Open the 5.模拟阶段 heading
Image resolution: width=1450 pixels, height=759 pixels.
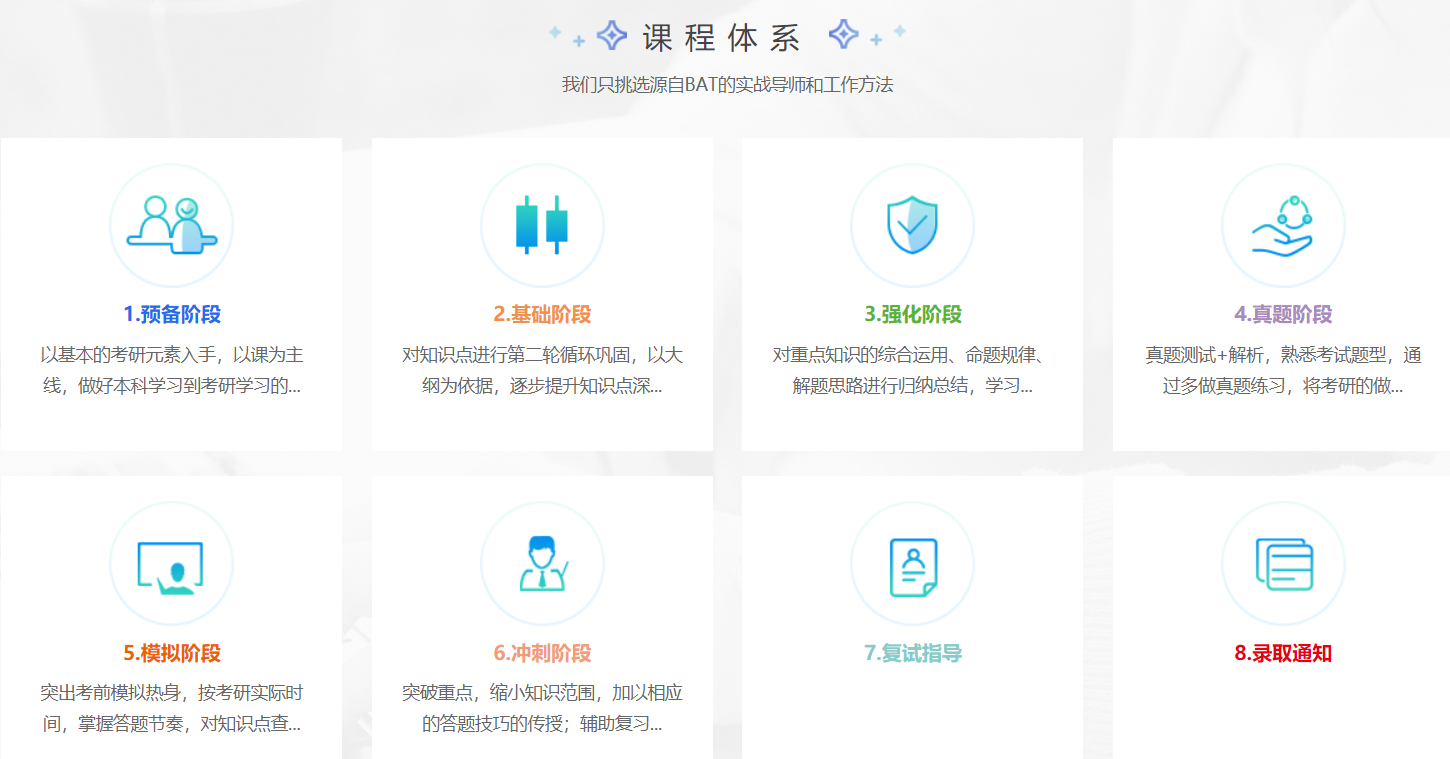[x=172, y=653]
